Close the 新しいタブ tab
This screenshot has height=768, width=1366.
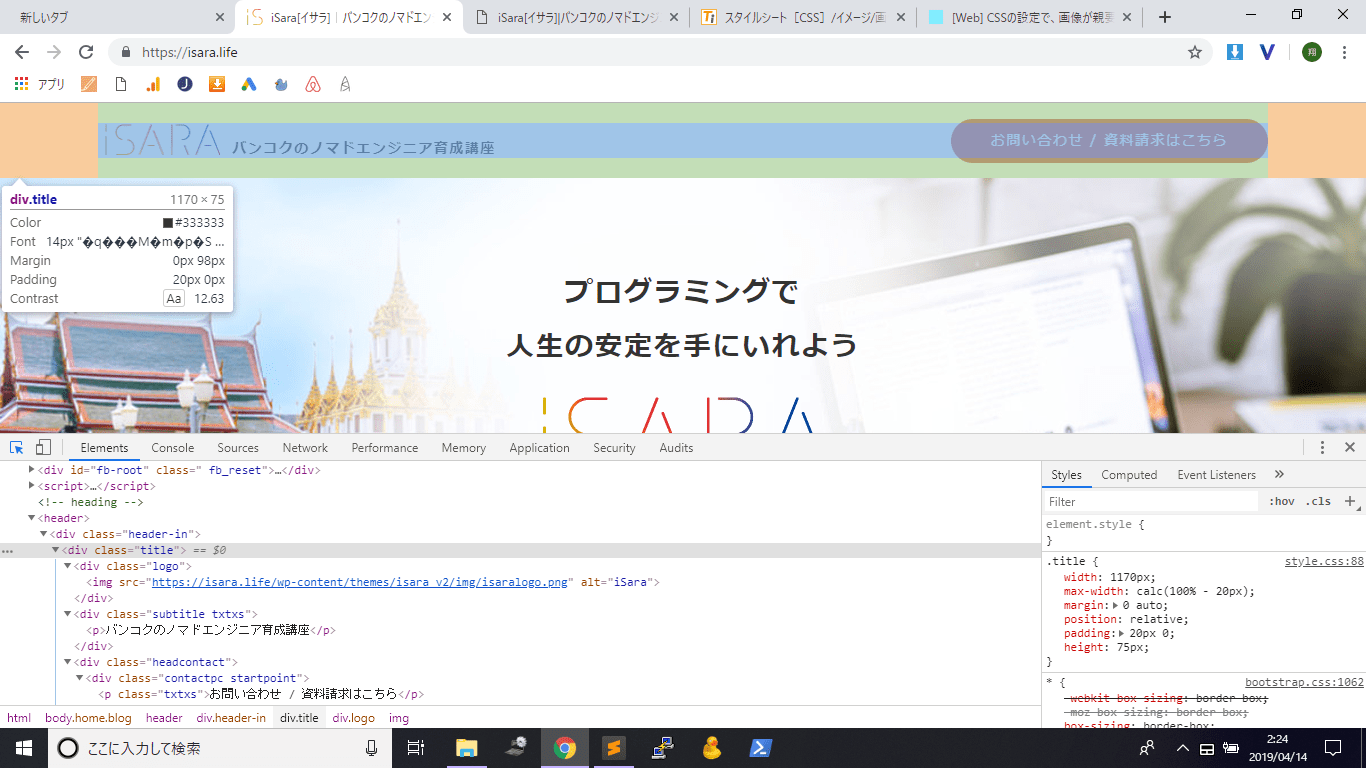pos(220,17)
